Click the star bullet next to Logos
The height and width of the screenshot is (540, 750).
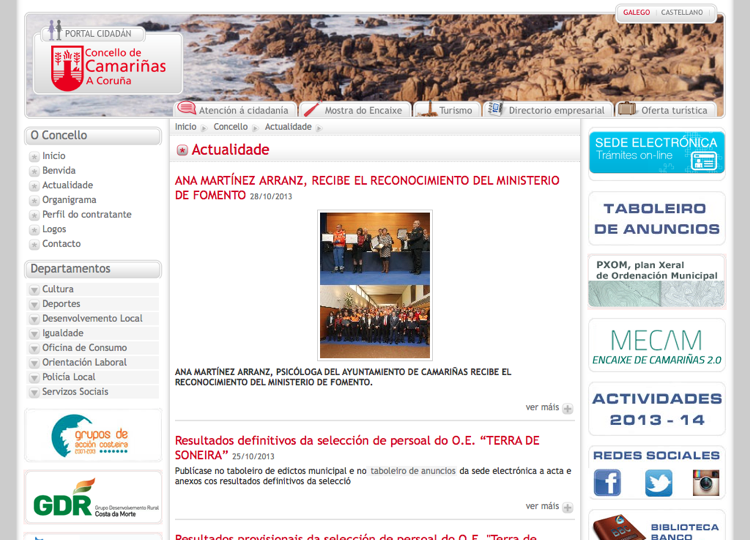[34, 230]
